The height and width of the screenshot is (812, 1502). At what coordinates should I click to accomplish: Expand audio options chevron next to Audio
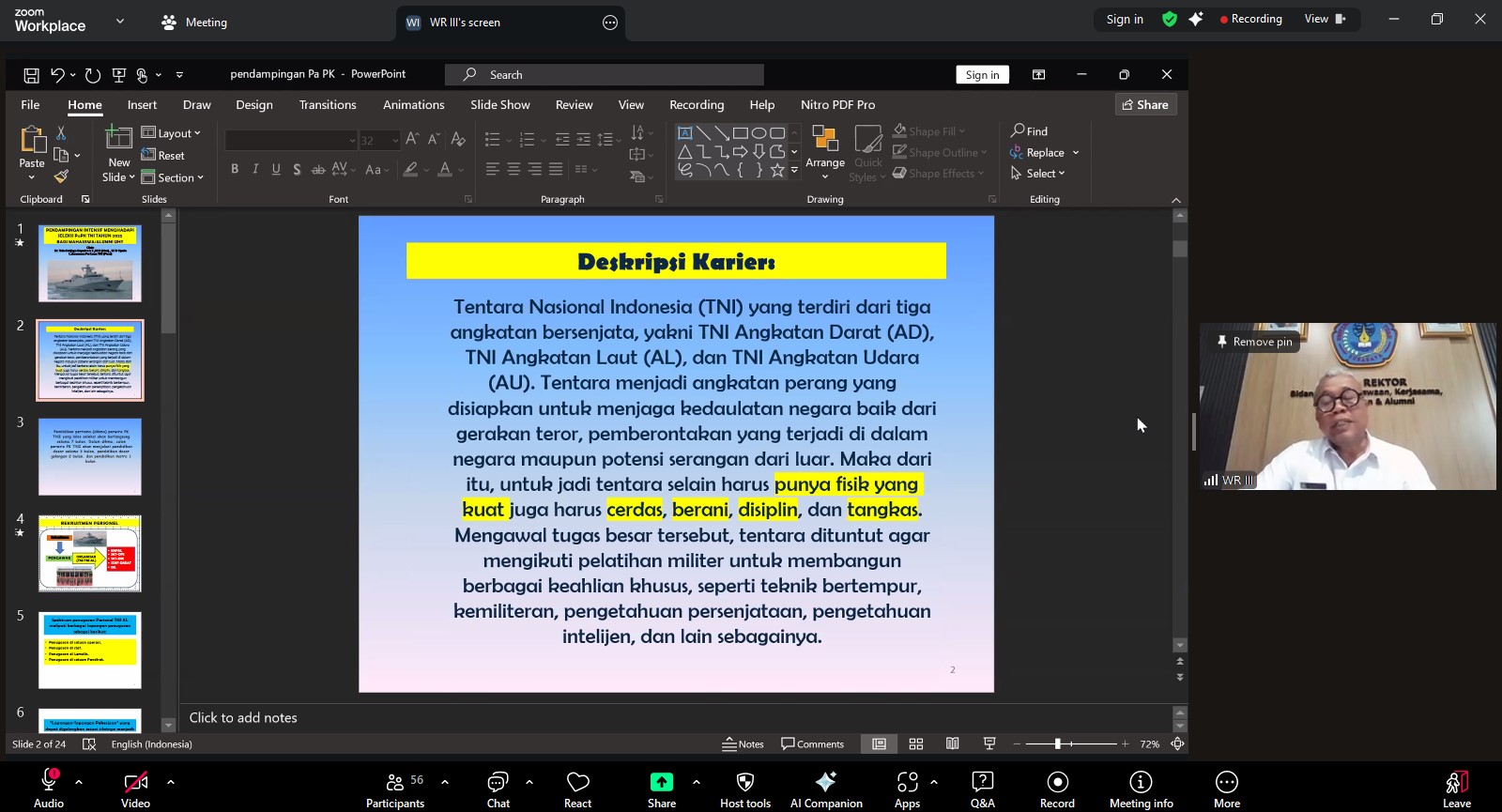pos(79,781)
